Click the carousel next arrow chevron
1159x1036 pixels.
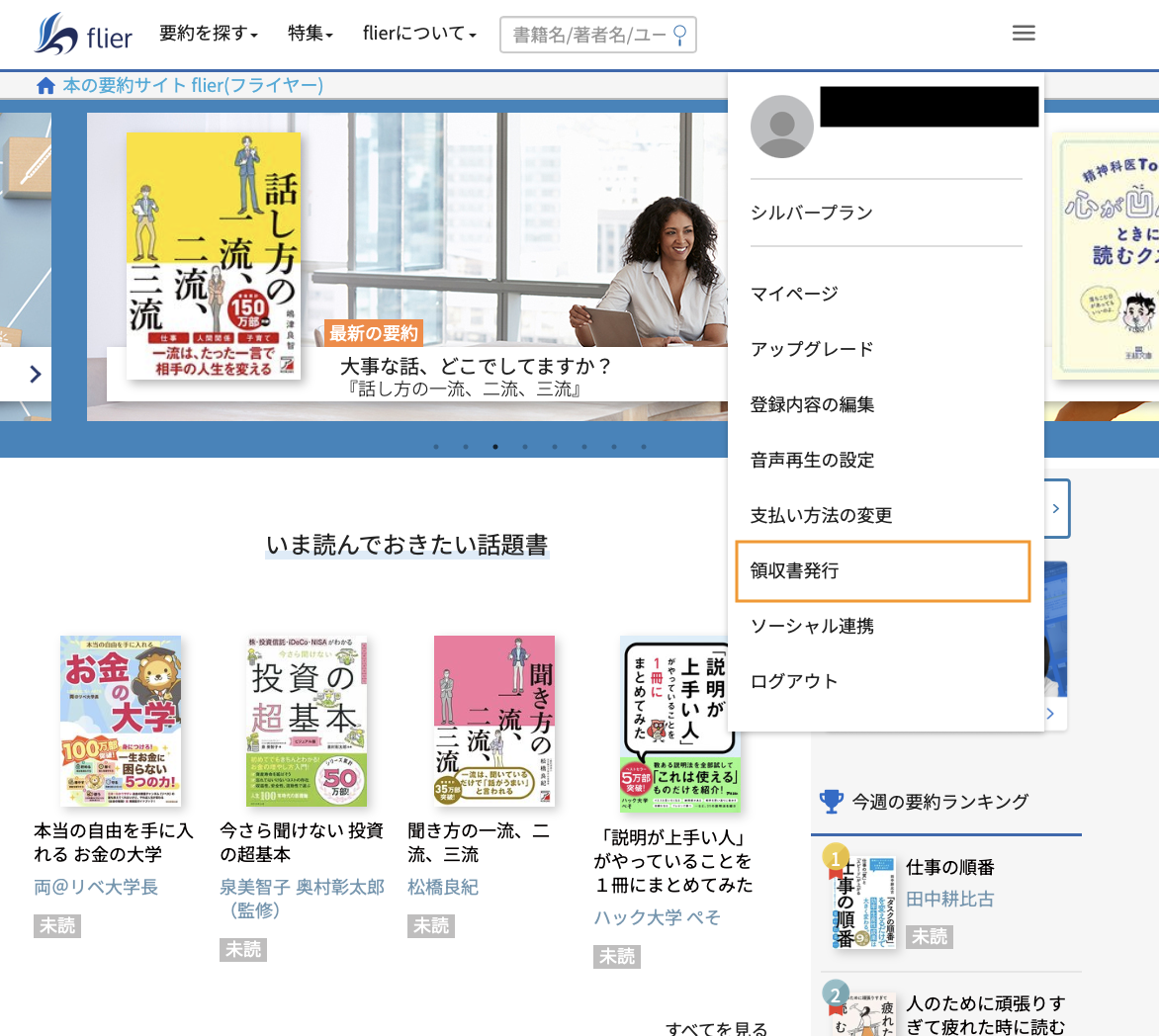(x=35, y=374)
